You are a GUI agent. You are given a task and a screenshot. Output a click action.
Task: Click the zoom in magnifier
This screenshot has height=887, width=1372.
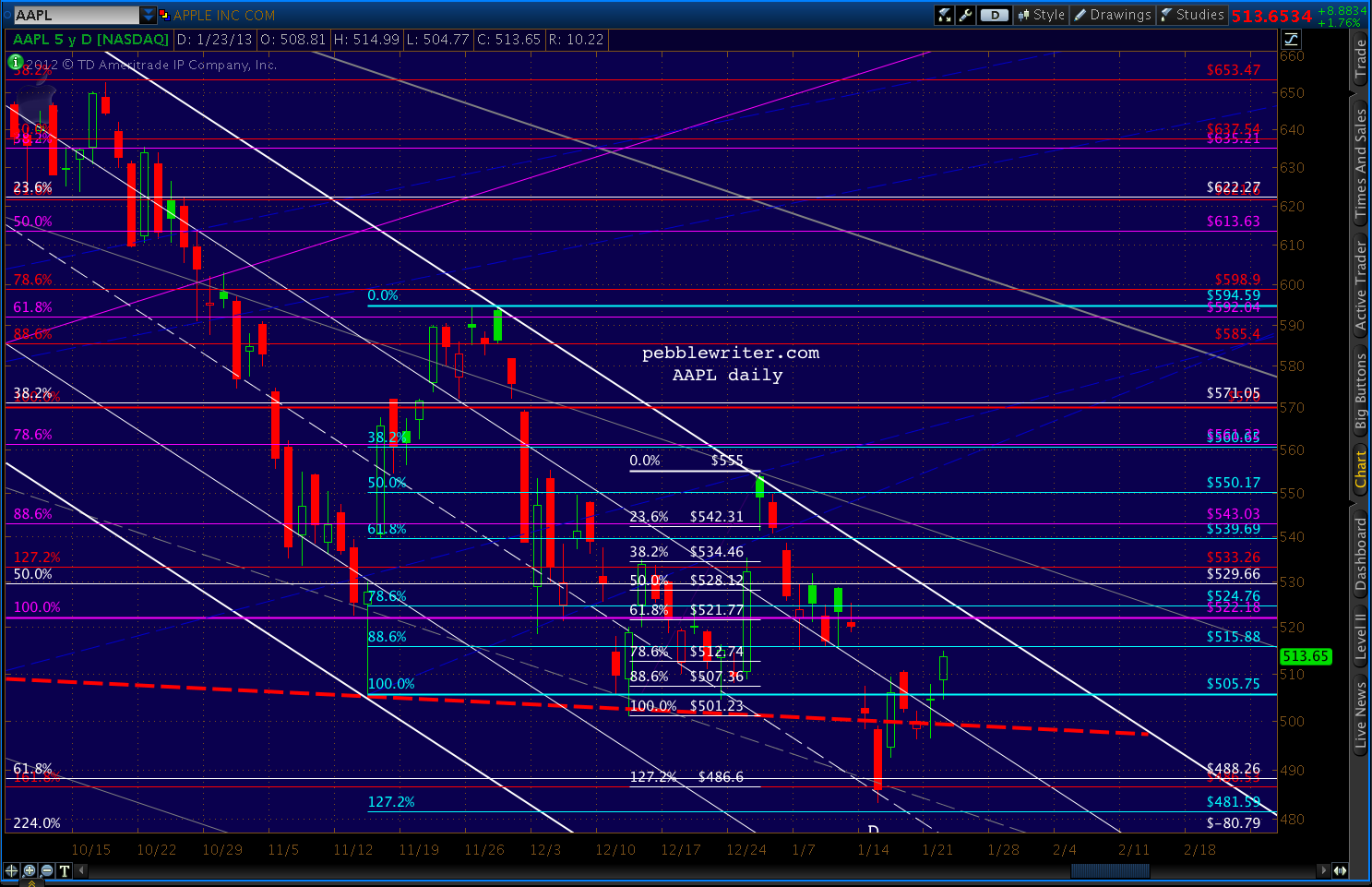click(x=30, y=870)
